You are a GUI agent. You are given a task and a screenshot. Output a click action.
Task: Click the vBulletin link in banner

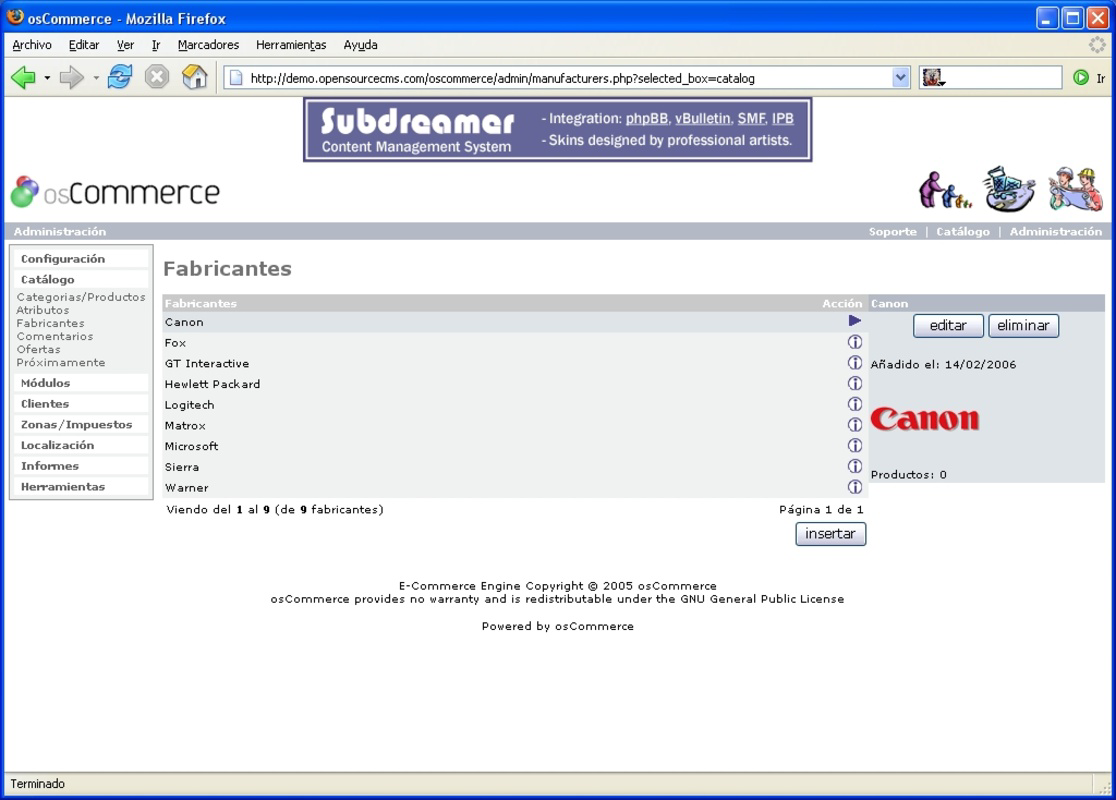point(703,119)
